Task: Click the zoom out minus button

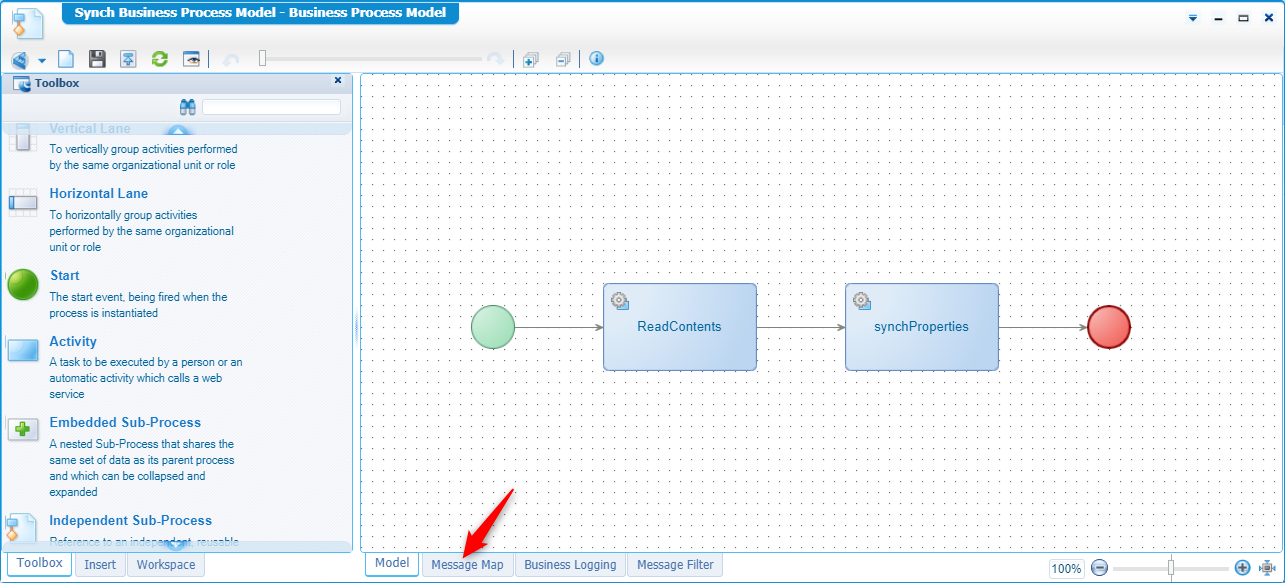Action: click(1099, 568)
